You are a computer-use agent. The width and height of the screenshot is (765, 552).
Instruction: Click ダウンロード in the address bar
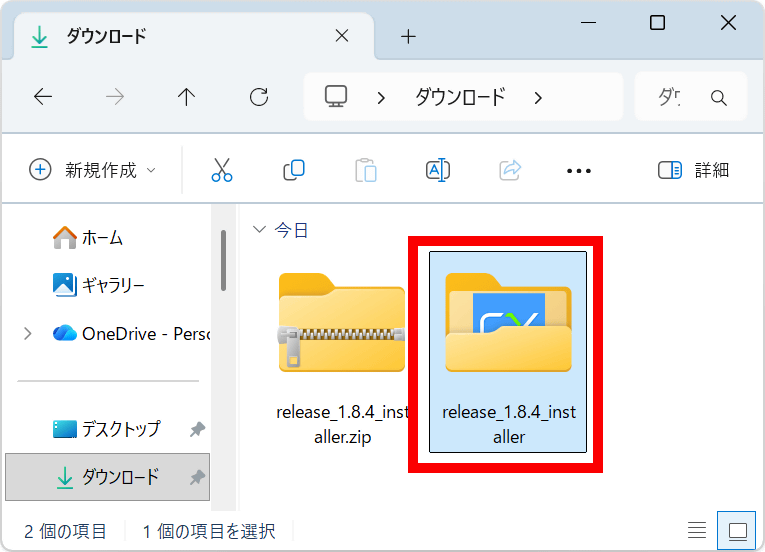(460, 97)
